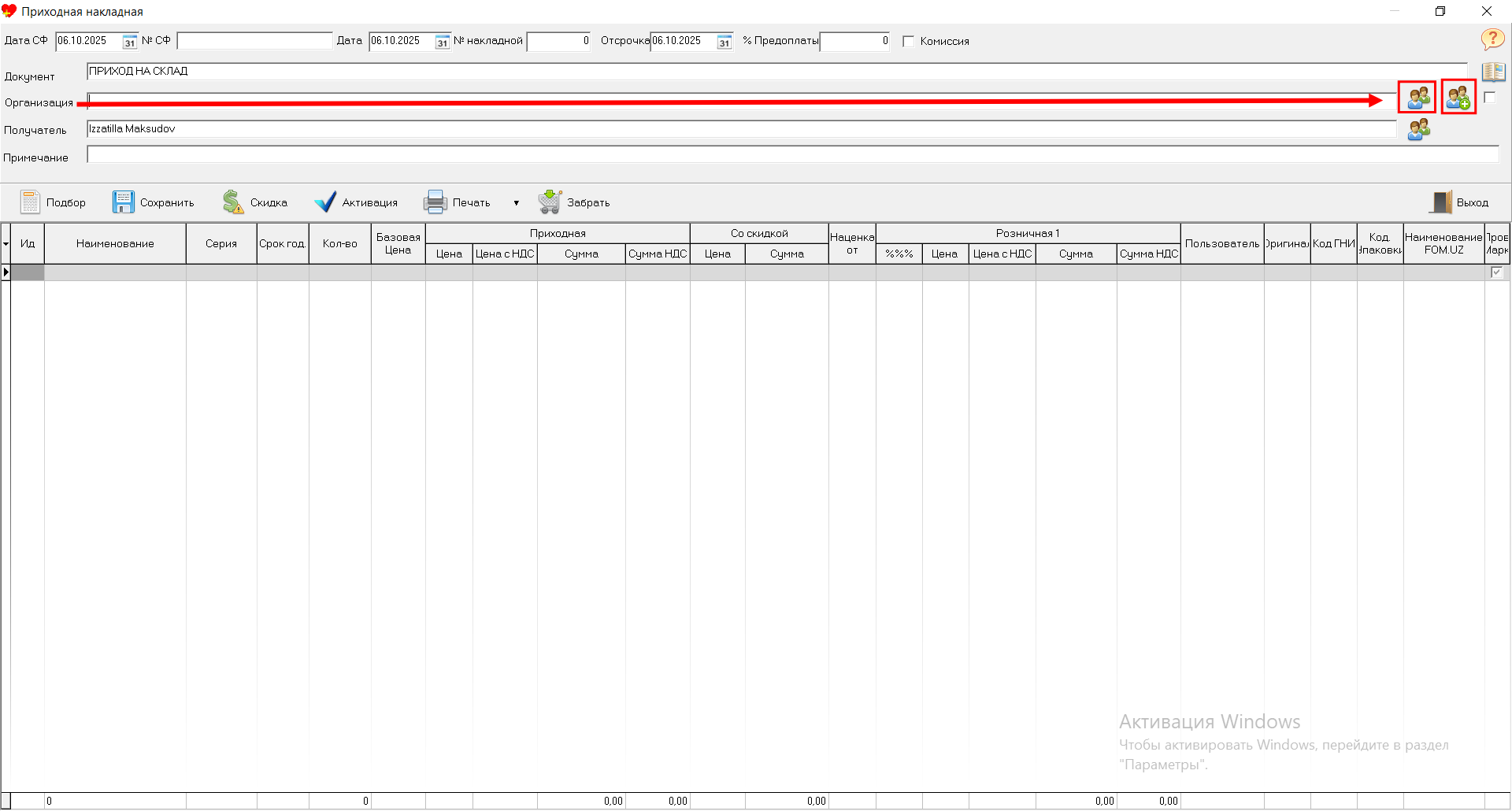Viewport: 1512px width, 811px height.
Task: Enable the Комиссия checkbox
Action: coord(908,41)
